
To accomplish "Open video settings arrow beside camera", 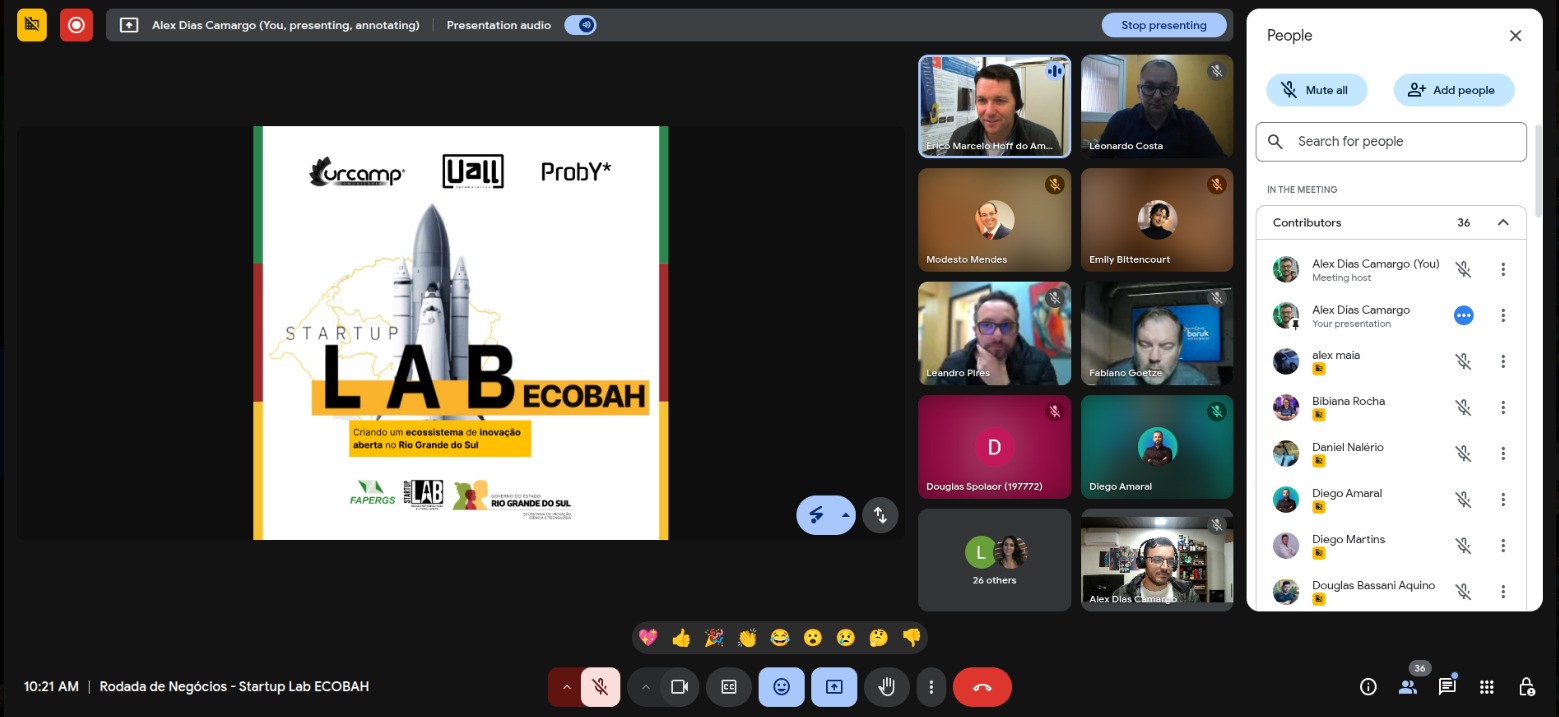I will pos(646,687).
